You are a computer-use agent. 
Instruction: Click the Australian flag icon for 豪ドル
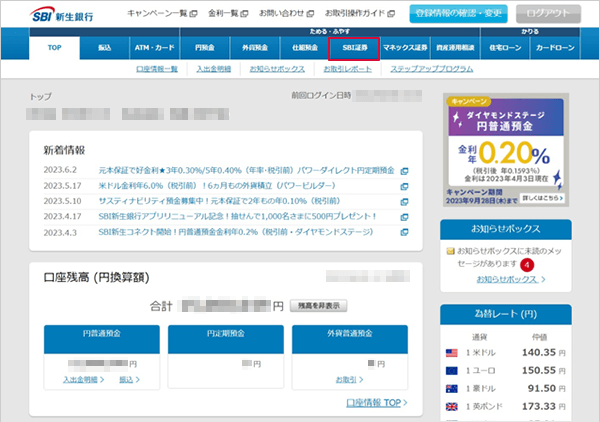[452, 389]
